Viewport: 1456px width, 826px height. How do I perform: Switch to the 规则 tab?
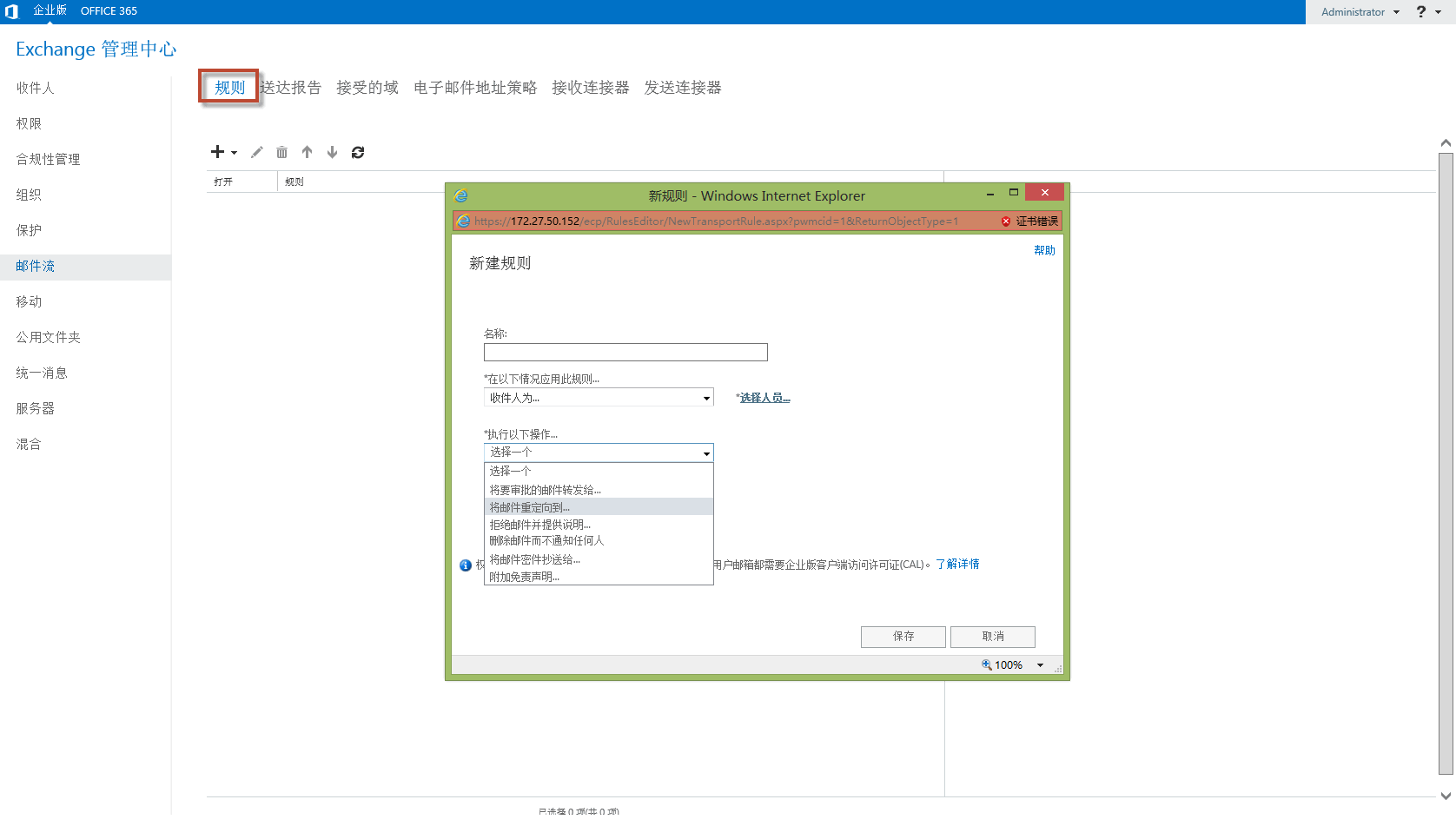[x=229, y=87]
